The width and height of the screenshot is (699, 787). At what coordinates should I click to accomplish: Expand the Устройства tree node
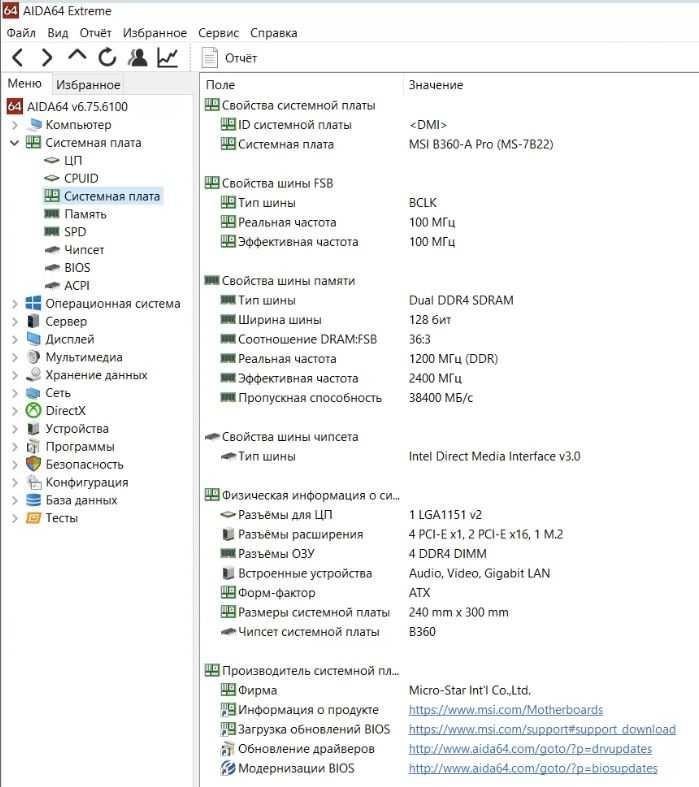[x=15, y=429]
